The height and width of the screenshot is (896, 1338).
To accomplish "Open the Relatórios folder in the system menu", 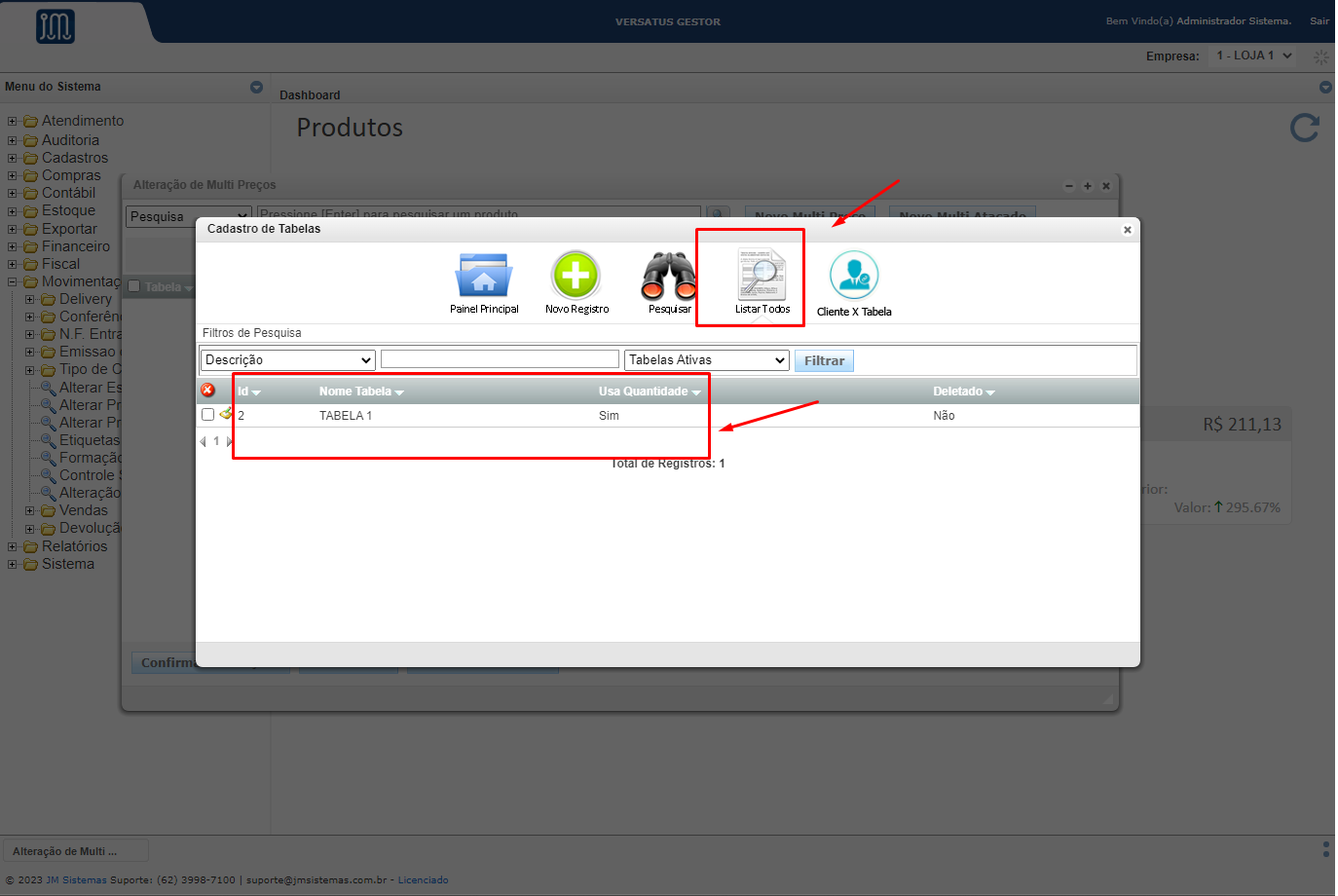I will pyautogui.click(x=74, y=546).
